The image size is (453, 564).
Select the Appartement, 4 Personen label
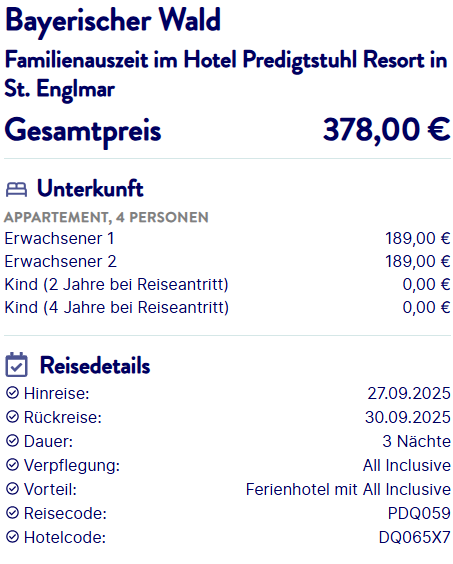(x=106, y=217)
